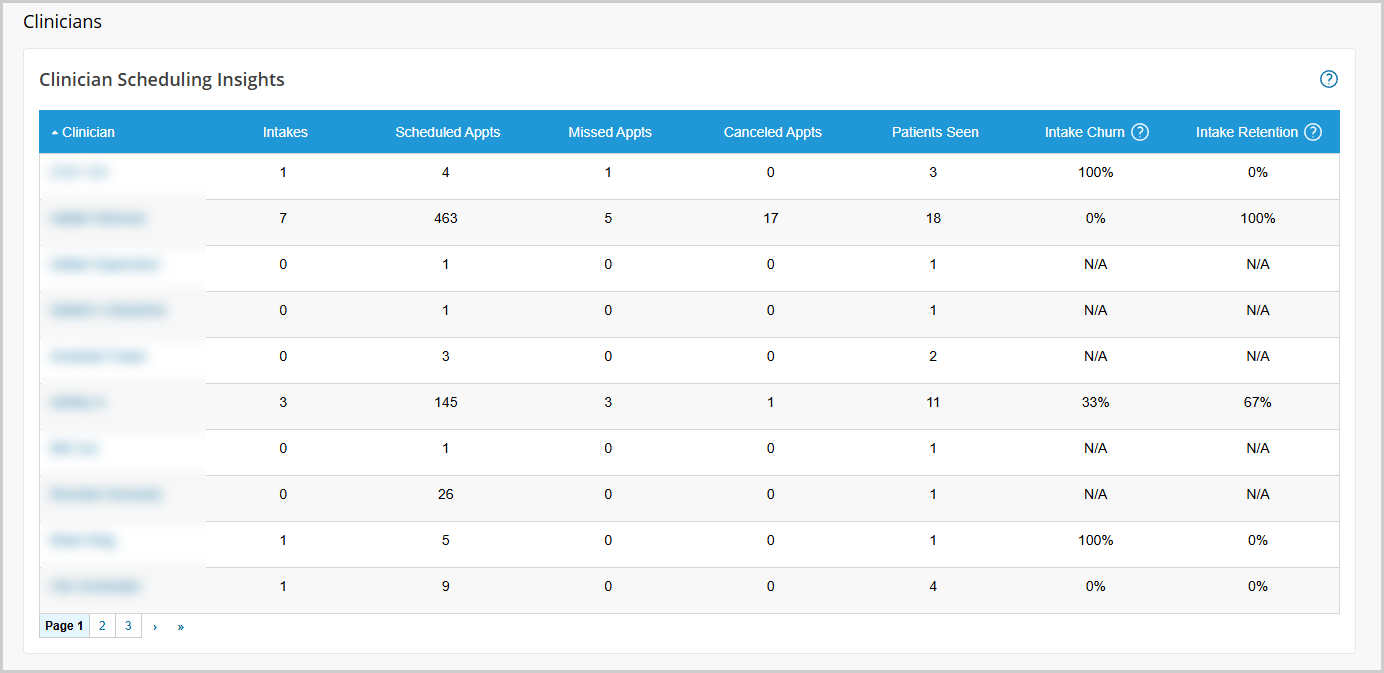Click the 67% intake retention value
Screen dimensions: 1384x673
coord(1258,402)
